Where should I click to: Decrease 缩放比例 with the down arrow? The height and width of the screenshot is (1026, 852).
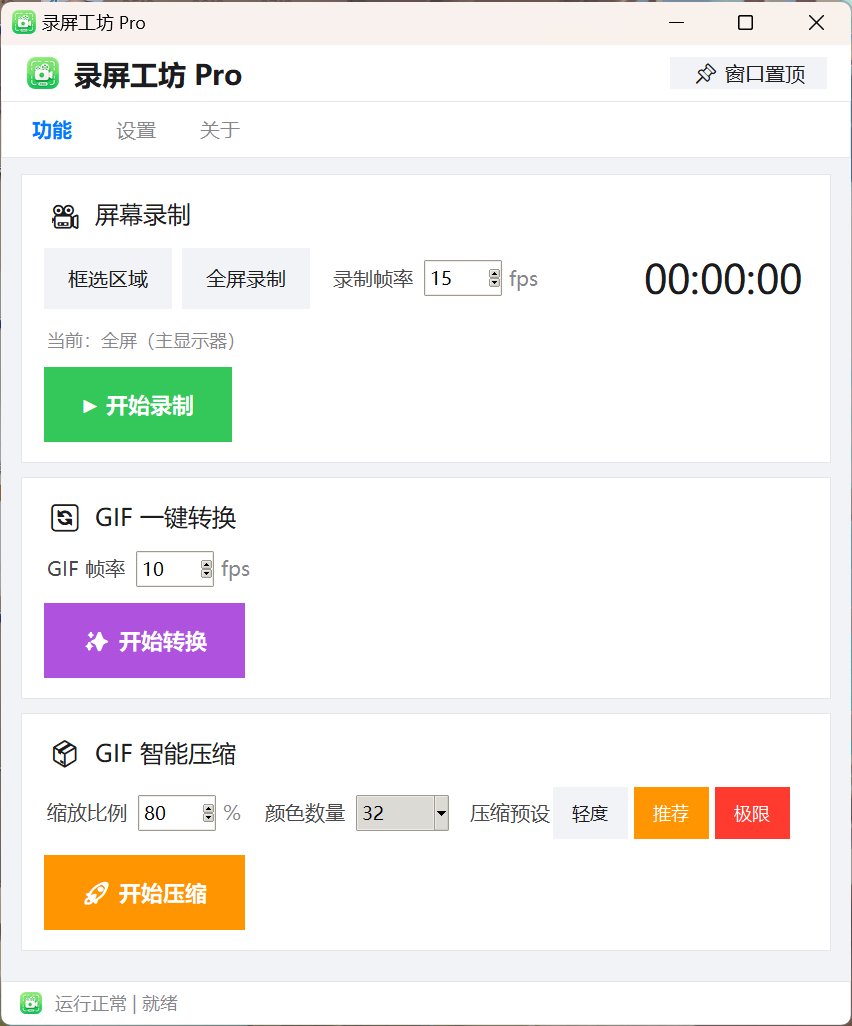pos(209,817)
